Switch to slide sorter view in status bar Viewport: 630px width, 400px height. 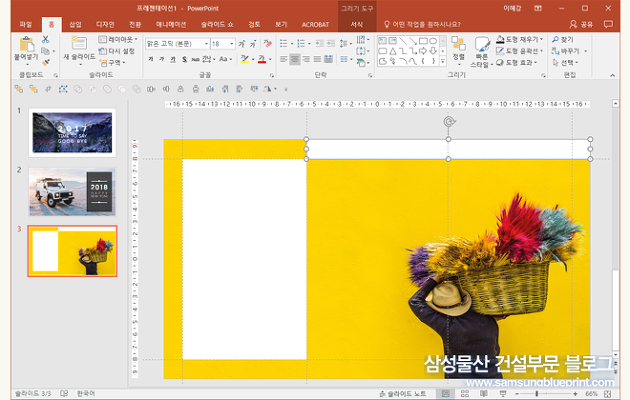(464, 394)
